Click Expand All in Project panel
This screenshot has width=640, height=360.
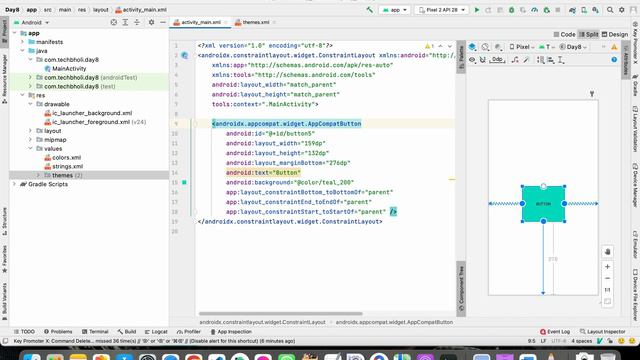click(125, 22)
